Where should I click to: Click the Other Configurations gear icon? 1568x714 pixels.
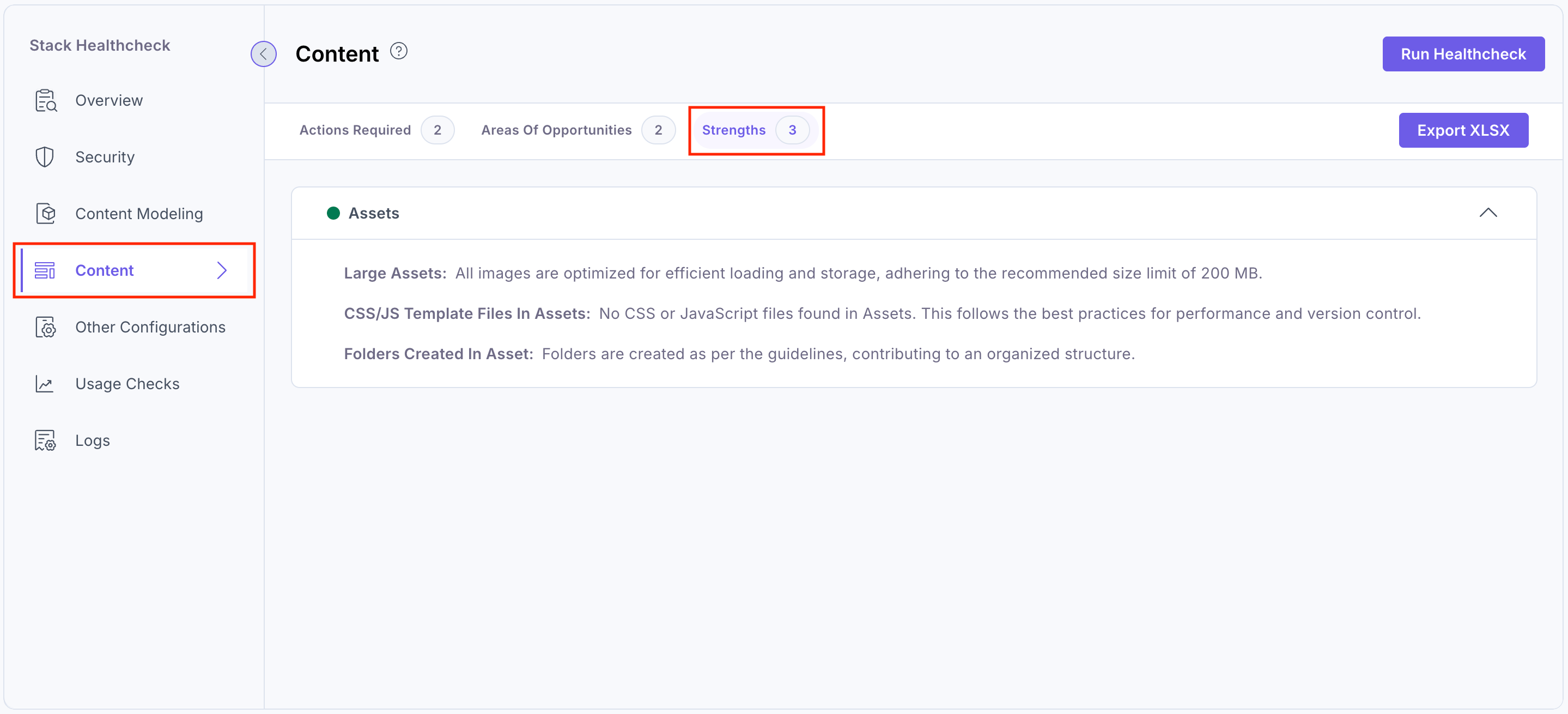[x=45, y=328]
